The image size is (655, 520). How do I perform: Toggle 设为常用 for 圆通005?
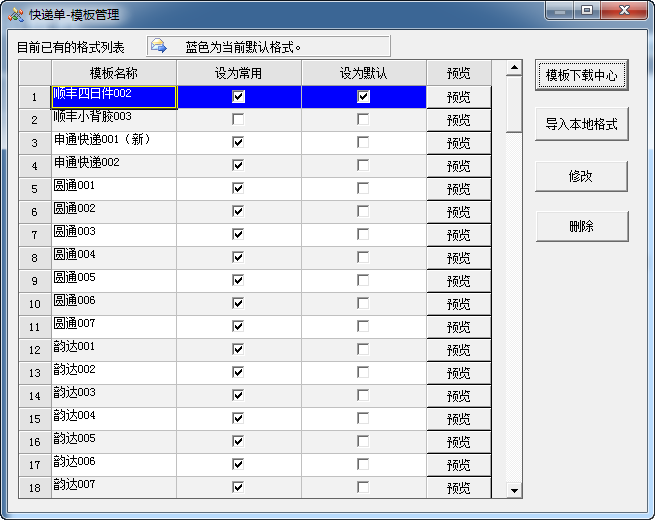238,280
